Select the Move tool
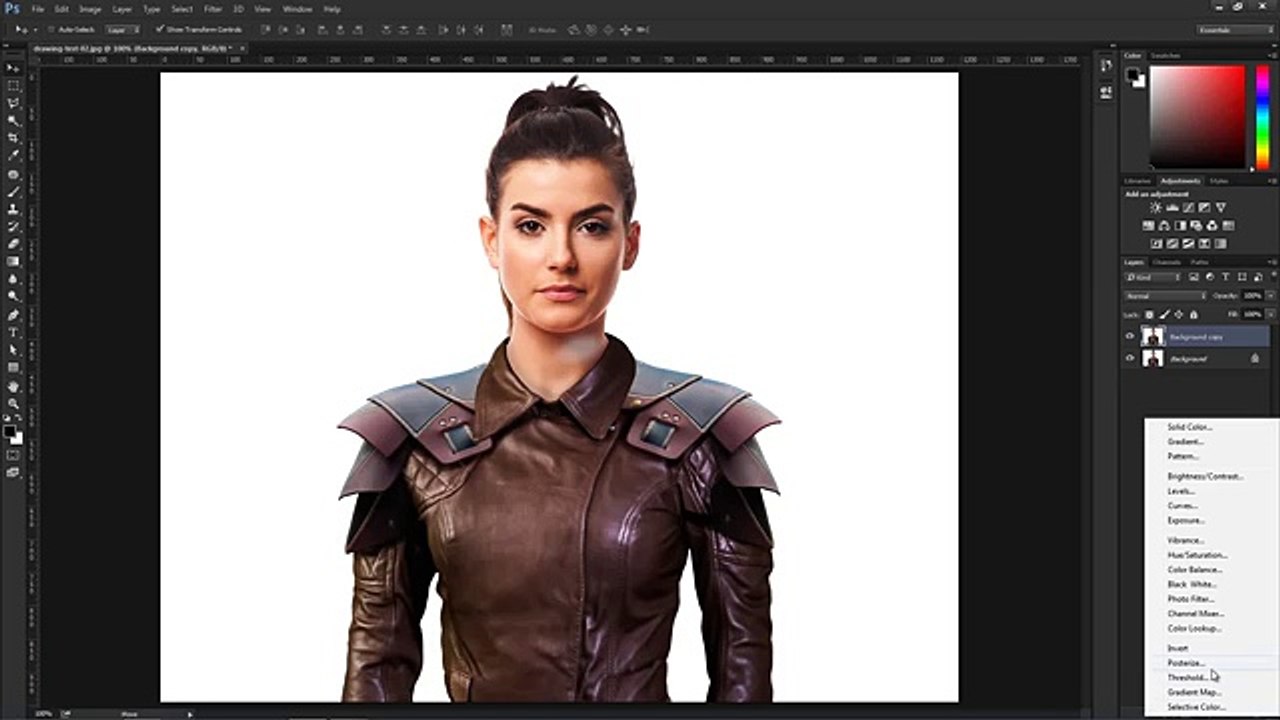 pos(13,68)
